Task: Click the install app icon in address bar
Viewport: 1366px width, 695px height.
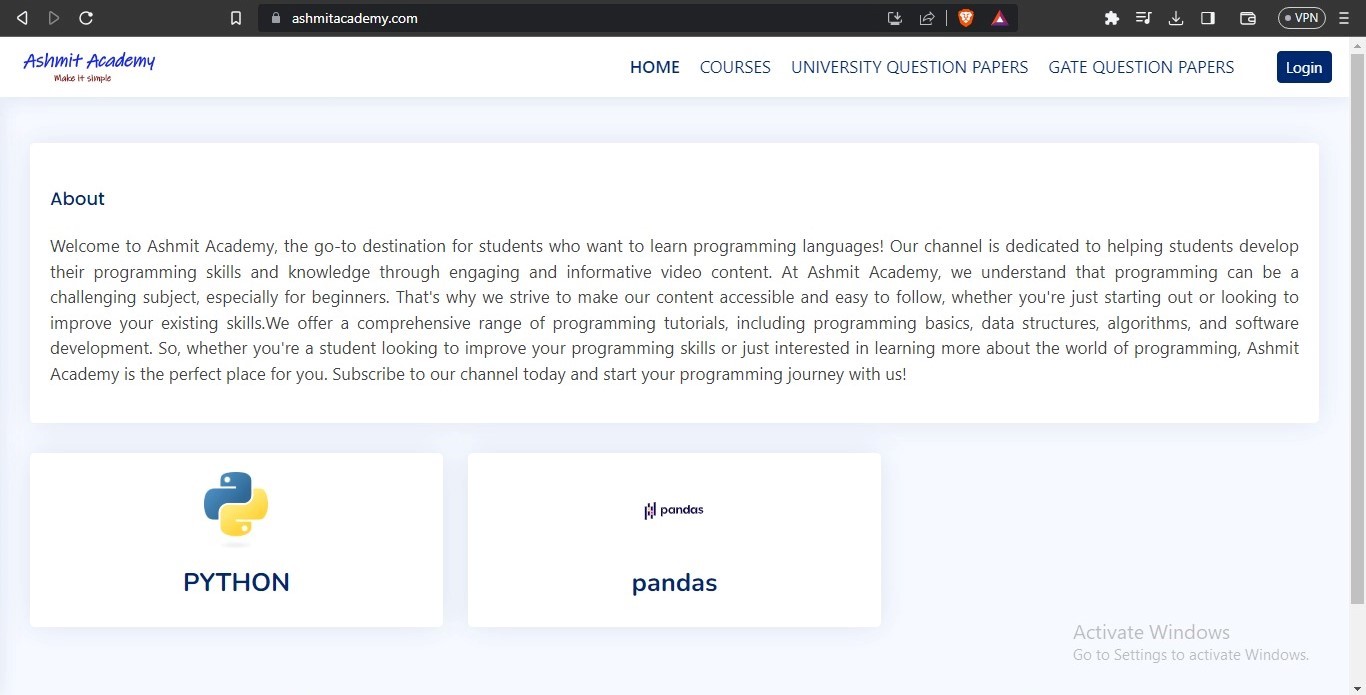Action: (x=895, y=18)
